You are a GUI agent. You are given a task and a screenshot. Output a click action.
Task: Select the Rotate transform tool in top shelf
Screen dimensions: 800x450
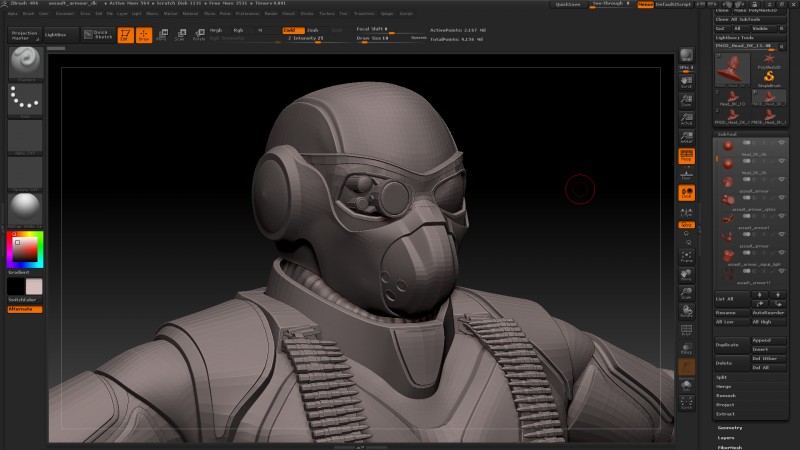[x=199, y=35]
